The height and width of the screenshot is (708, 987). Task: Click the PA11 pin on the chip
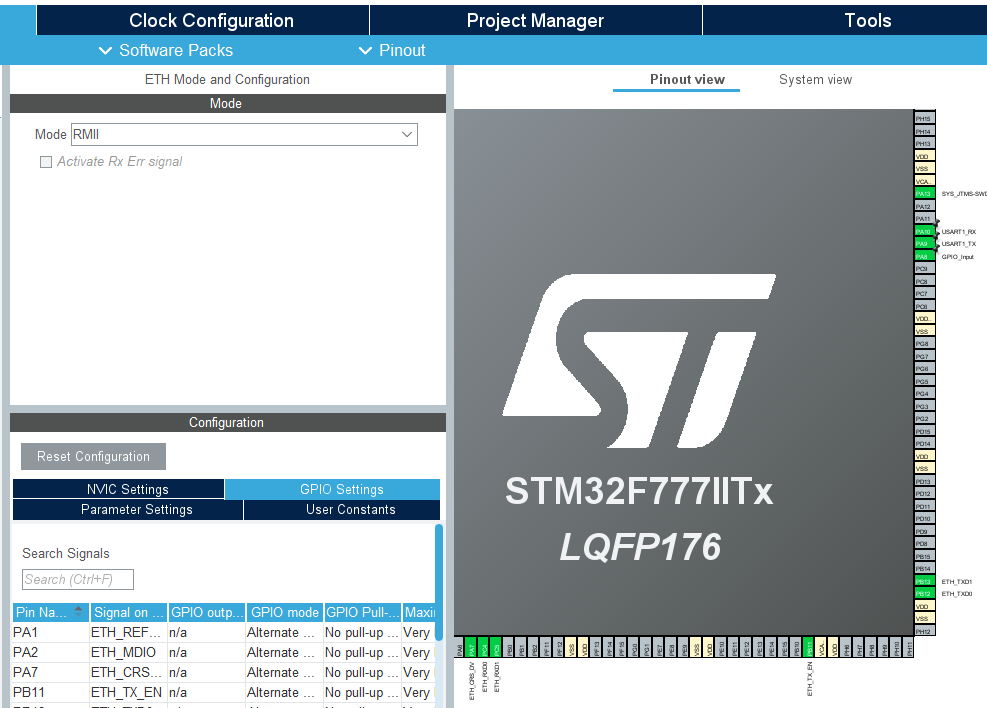924,218
